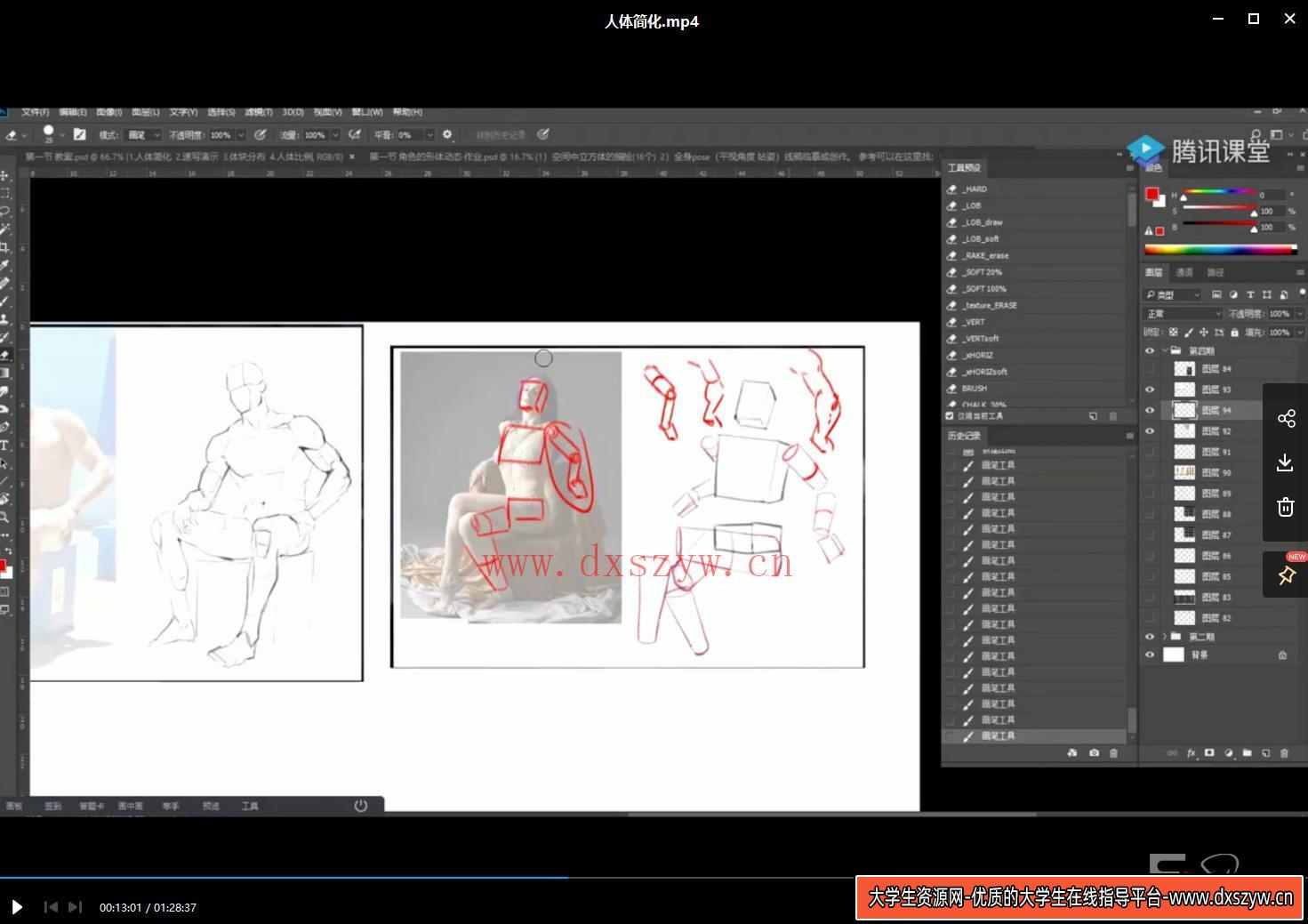Open the brush settings panel icon
The height and width of the screenshot is (924, 1308).
pyautogui.click(x=79, y=134)
